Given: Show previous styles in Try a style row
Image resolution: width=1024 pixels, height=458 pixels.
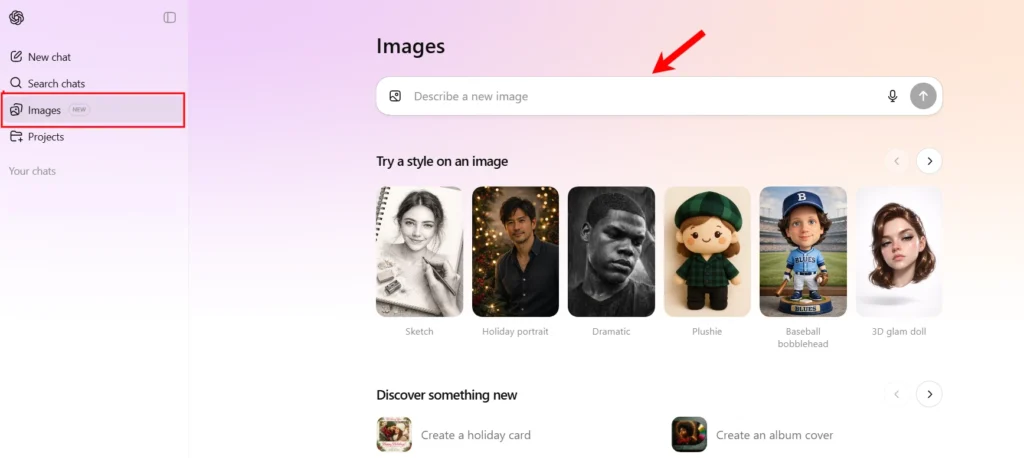Looking at the screenshot, I should pyautogui.click(x=897, y=161).
